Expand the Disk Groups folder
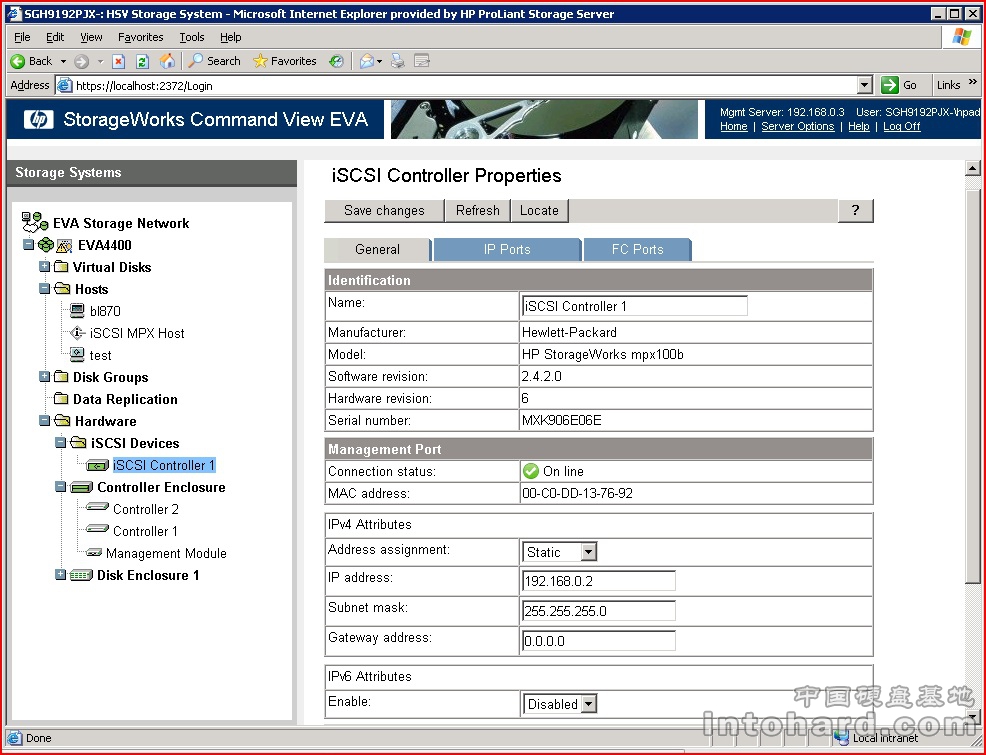 (x=45, y=376)
